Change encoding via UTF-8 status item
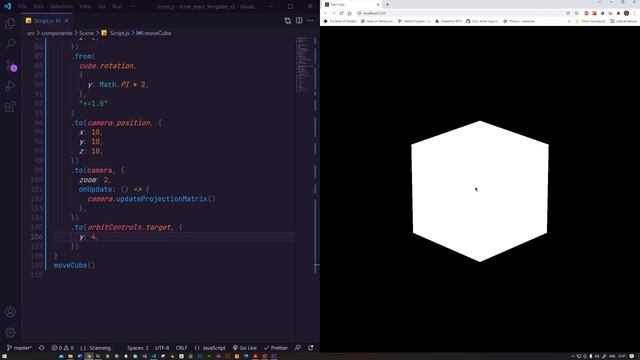Viewport: 640px width, 360px height. point(162,348)
